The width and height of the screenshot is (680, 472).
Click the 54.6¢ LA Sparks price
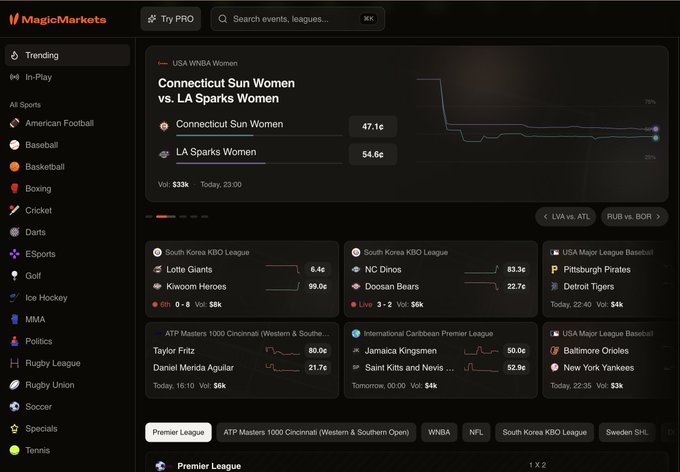click(373, 154)
